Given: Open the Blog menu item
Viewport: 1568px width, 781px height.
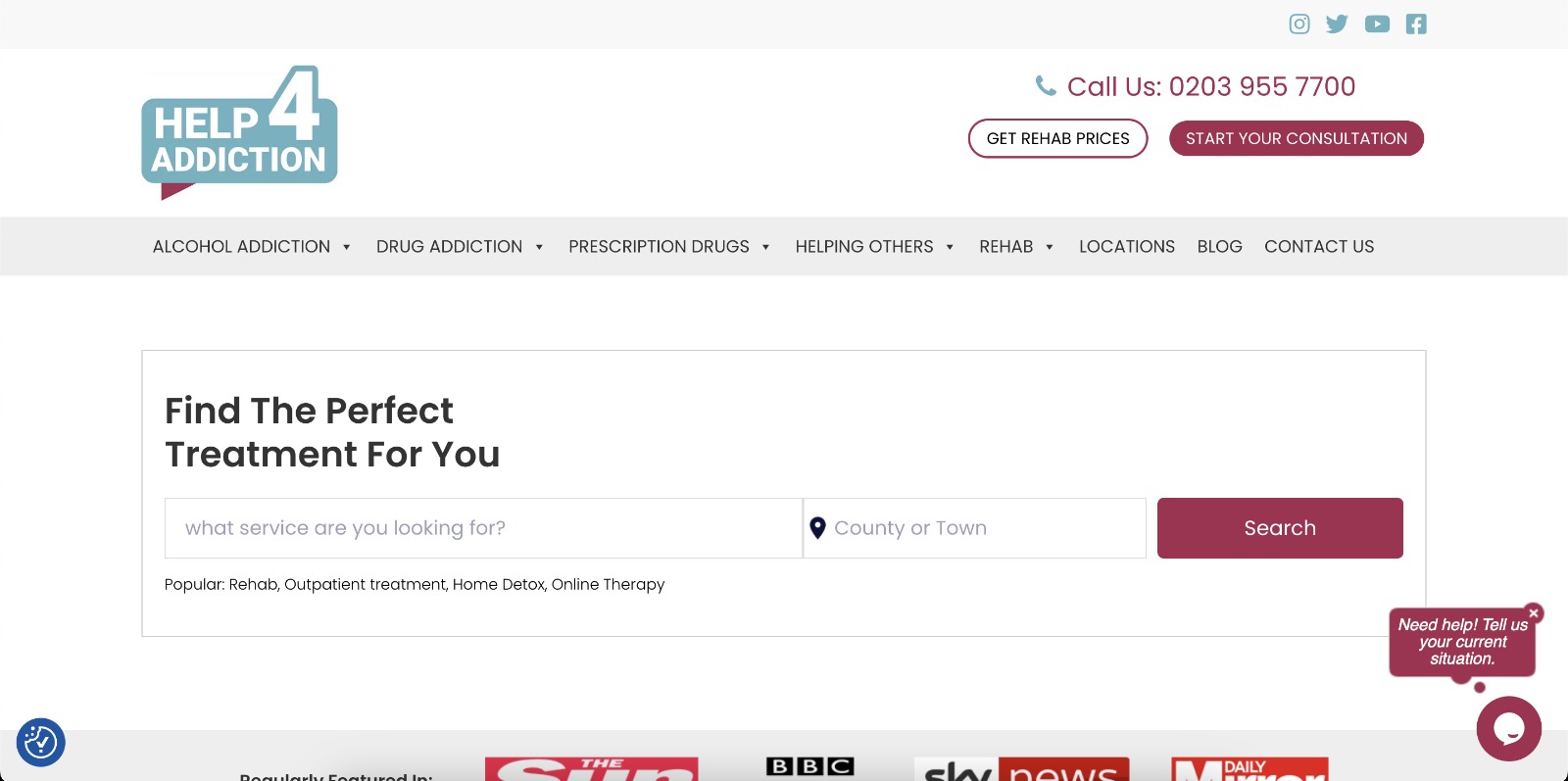Looking at the screenshot, I should coord(1219,247).
